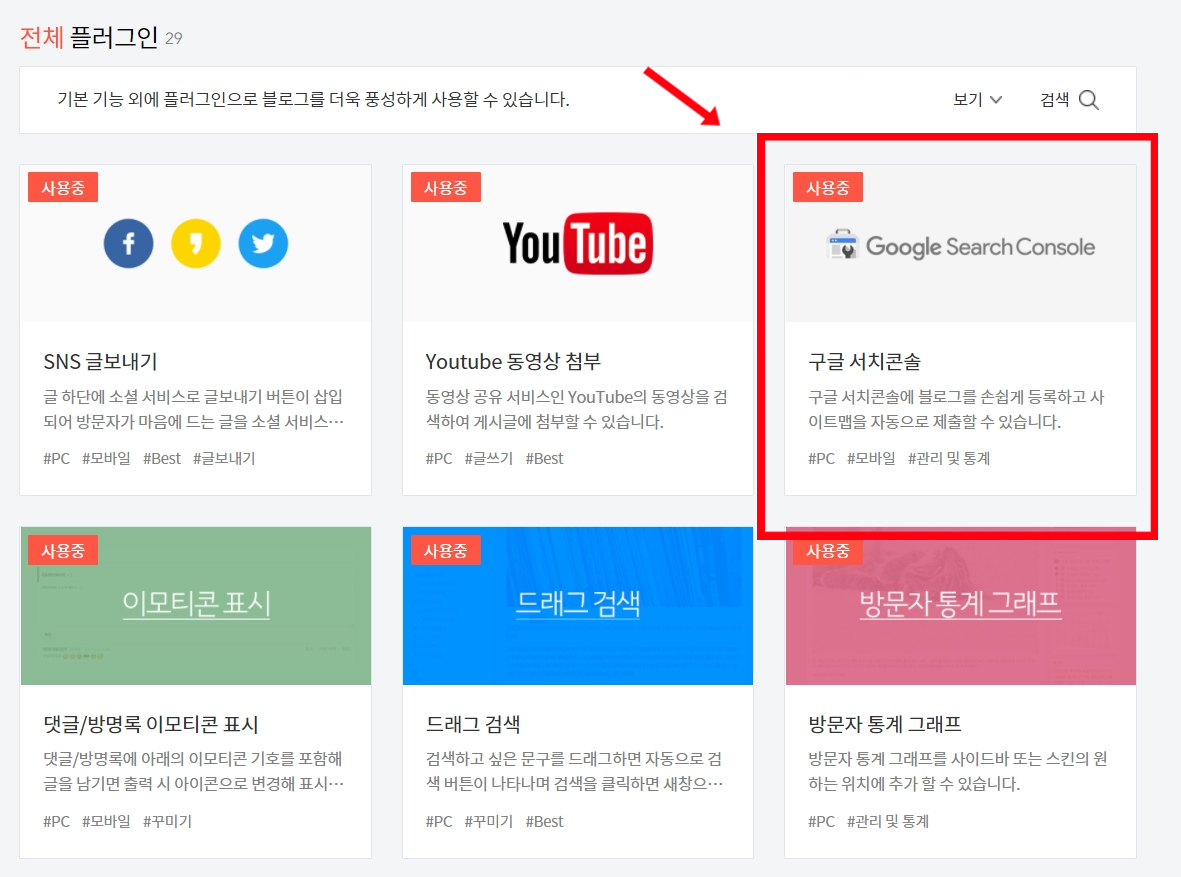Select #글쓰기 tag on Youtube card
The height and width of the screenshot is (877, 1181).
pyautogui.click(x=488, y=458)
